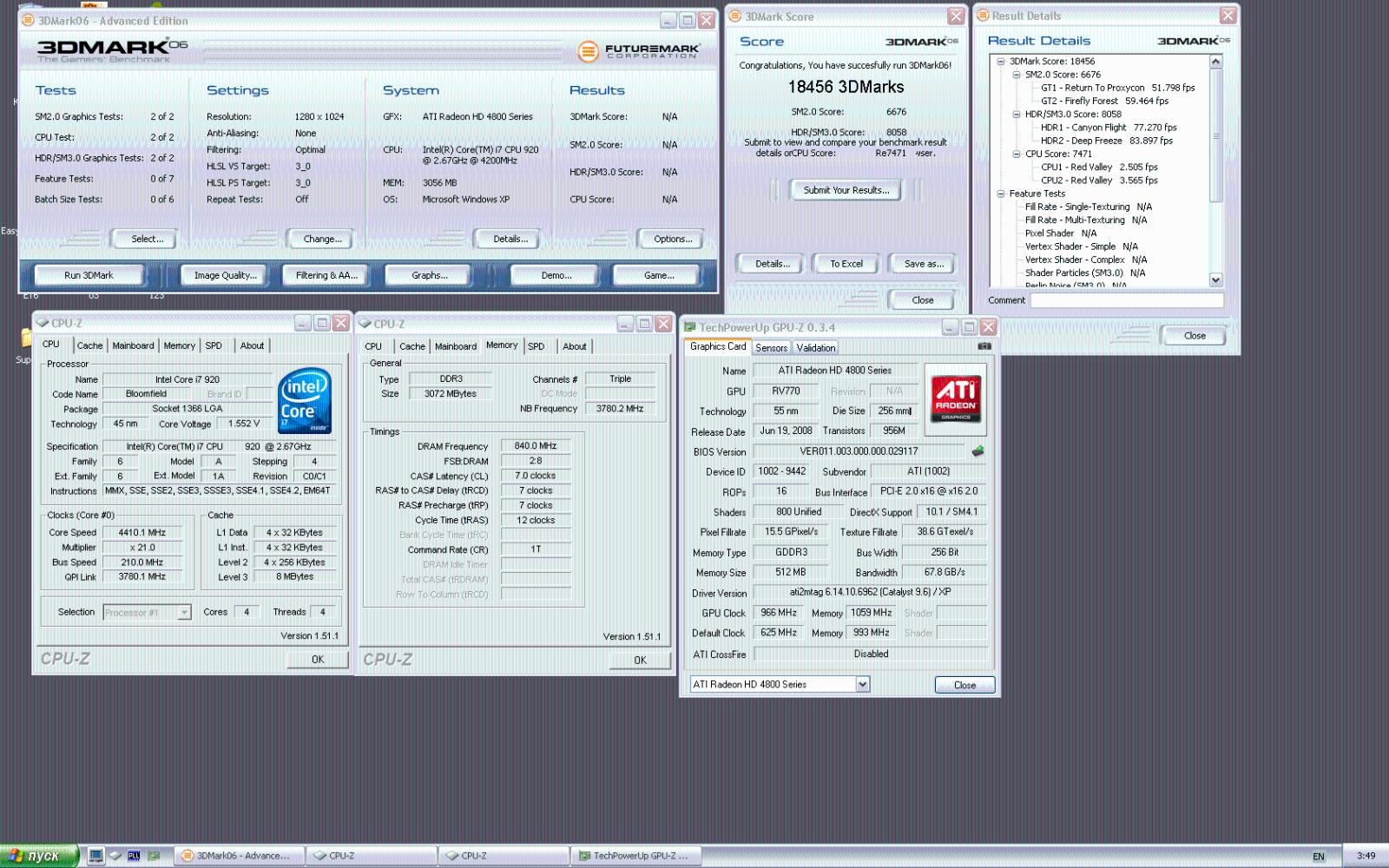Click the Futuremark Corporation logo
This screenshot has height=868, width=1389.
638,52
